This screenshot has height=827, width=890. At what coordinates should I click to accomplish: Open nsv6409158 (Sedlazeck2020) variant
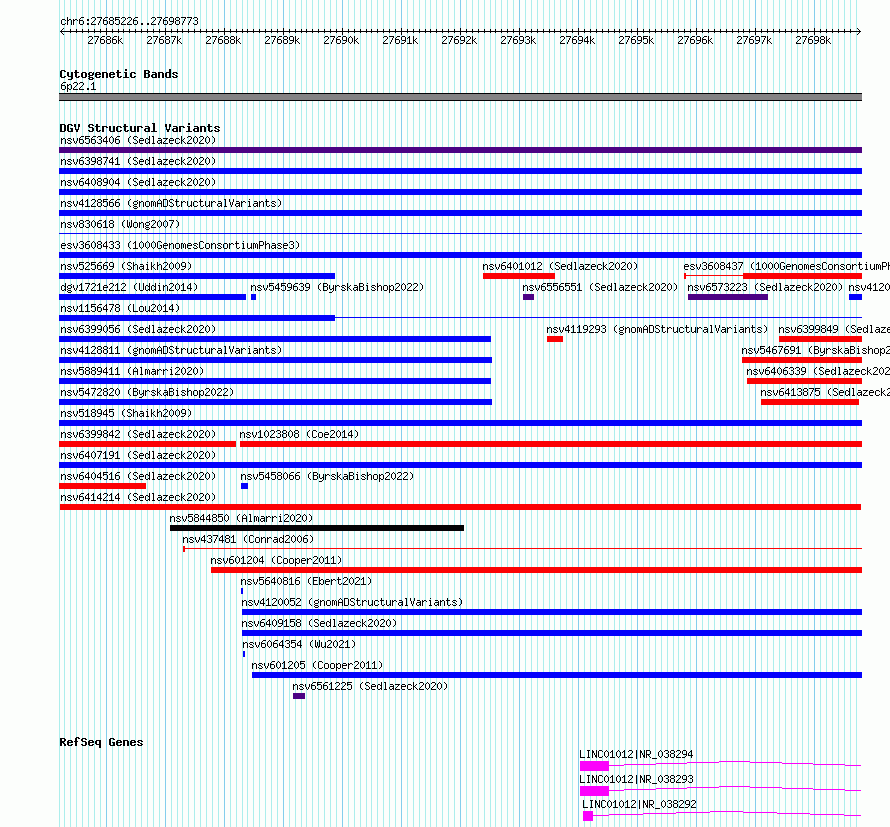point(319,623)
